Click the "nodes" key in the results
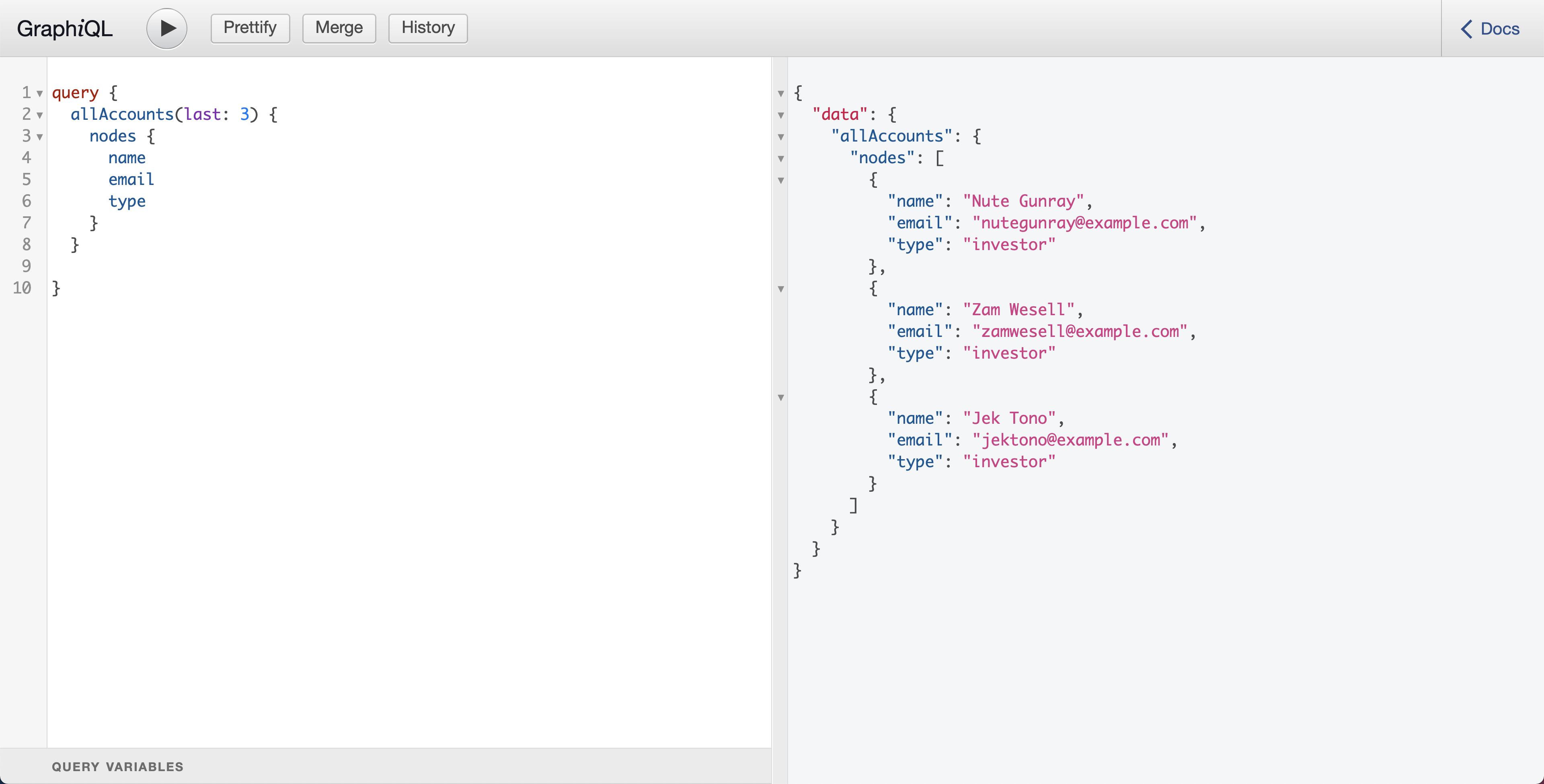The image size is (1544, 784). tap(882, 158)
